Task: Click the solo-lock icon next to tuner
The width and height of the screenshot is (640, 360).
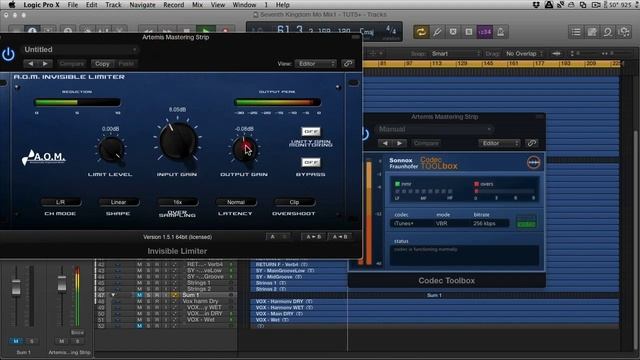Action: pyautogui.click(x=469, y=32)
